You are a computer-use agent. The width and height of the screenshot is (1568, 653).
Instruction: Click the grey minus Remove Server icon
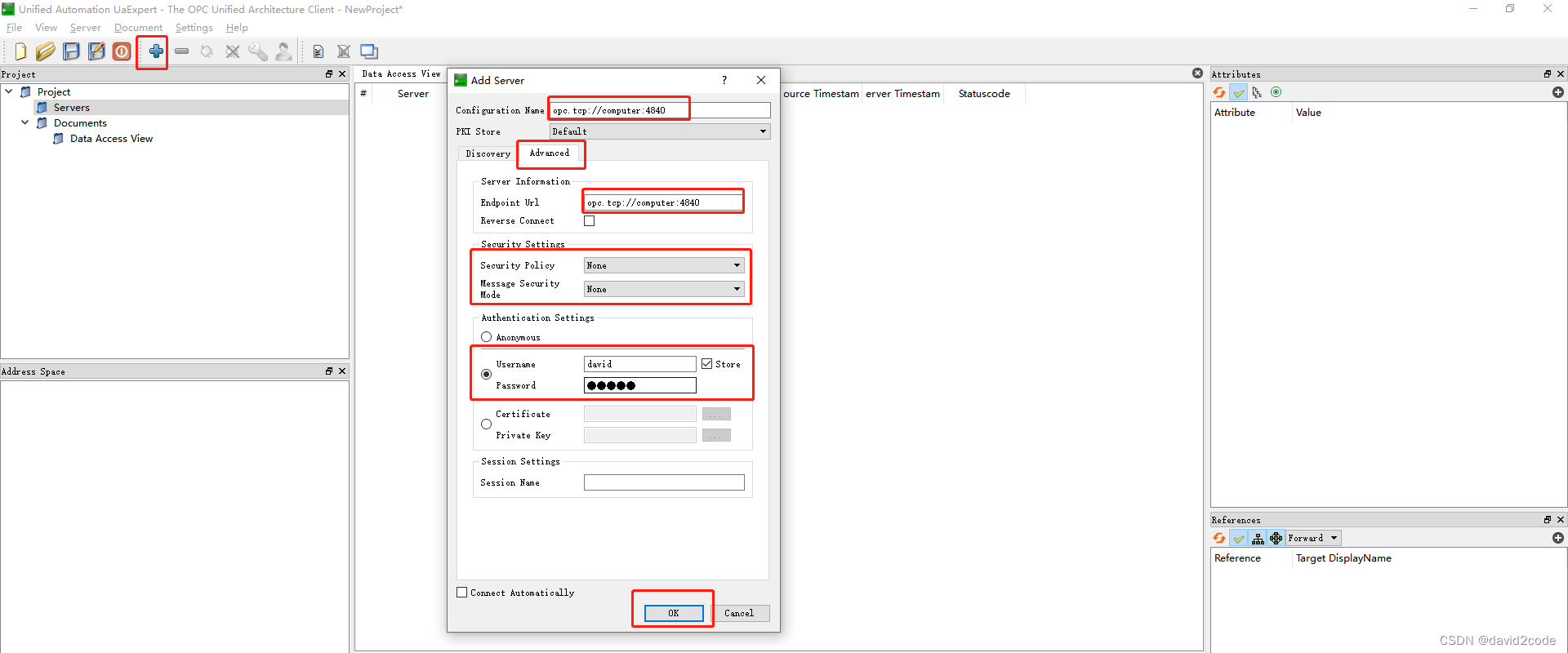[x=181, y=51]
